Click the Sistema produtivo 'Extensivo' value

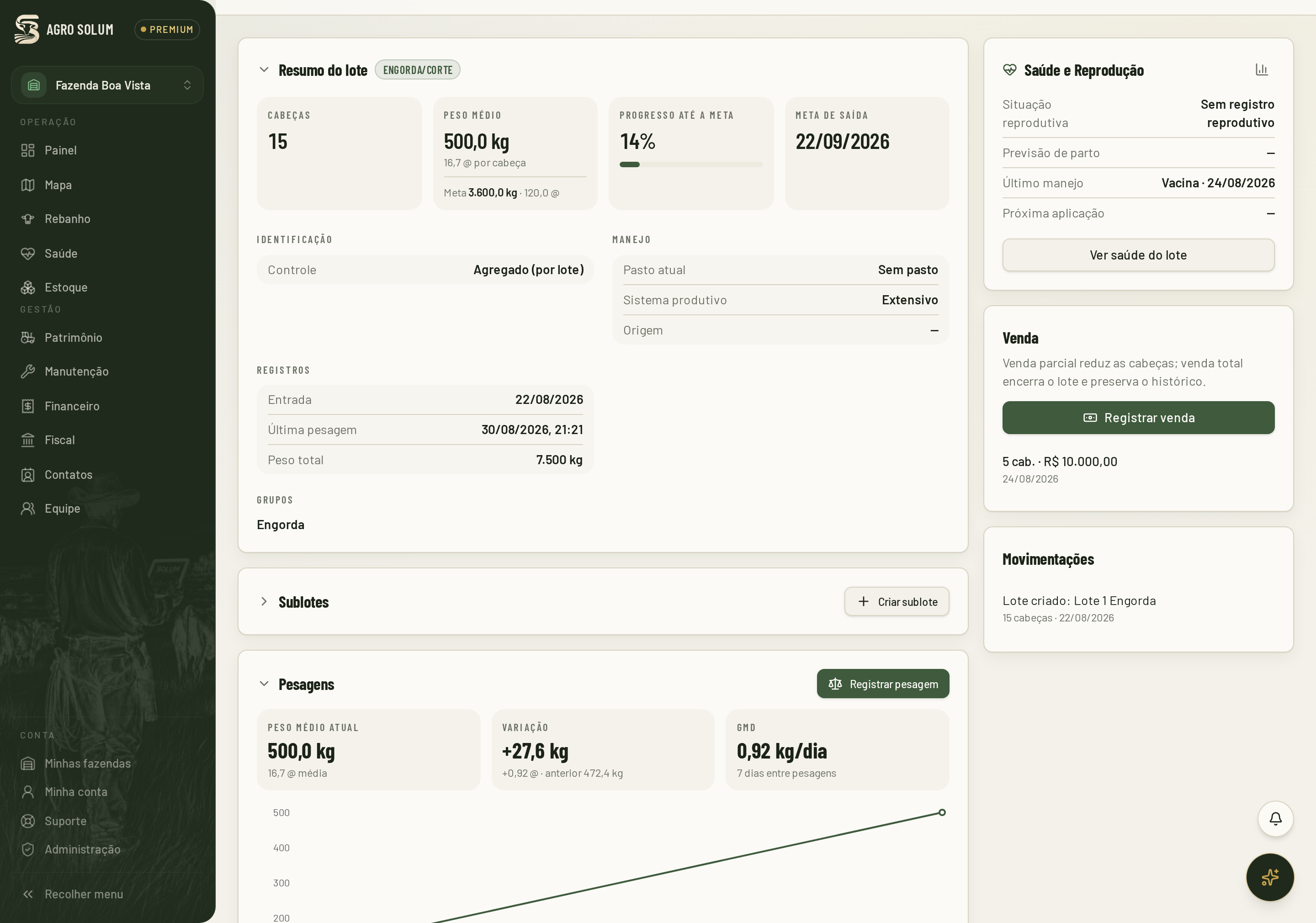pos(910,300)
